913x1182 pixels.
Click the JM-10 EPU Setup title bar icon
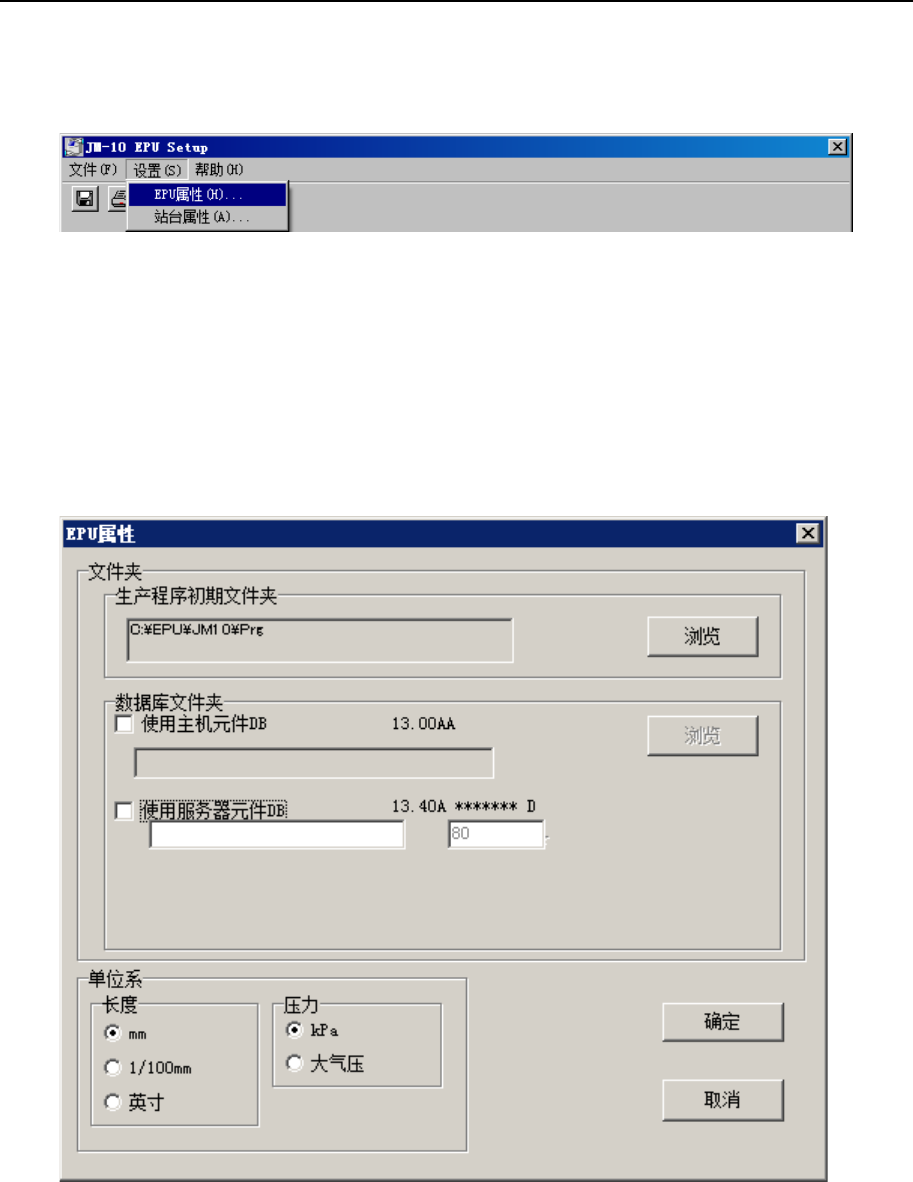73,146
